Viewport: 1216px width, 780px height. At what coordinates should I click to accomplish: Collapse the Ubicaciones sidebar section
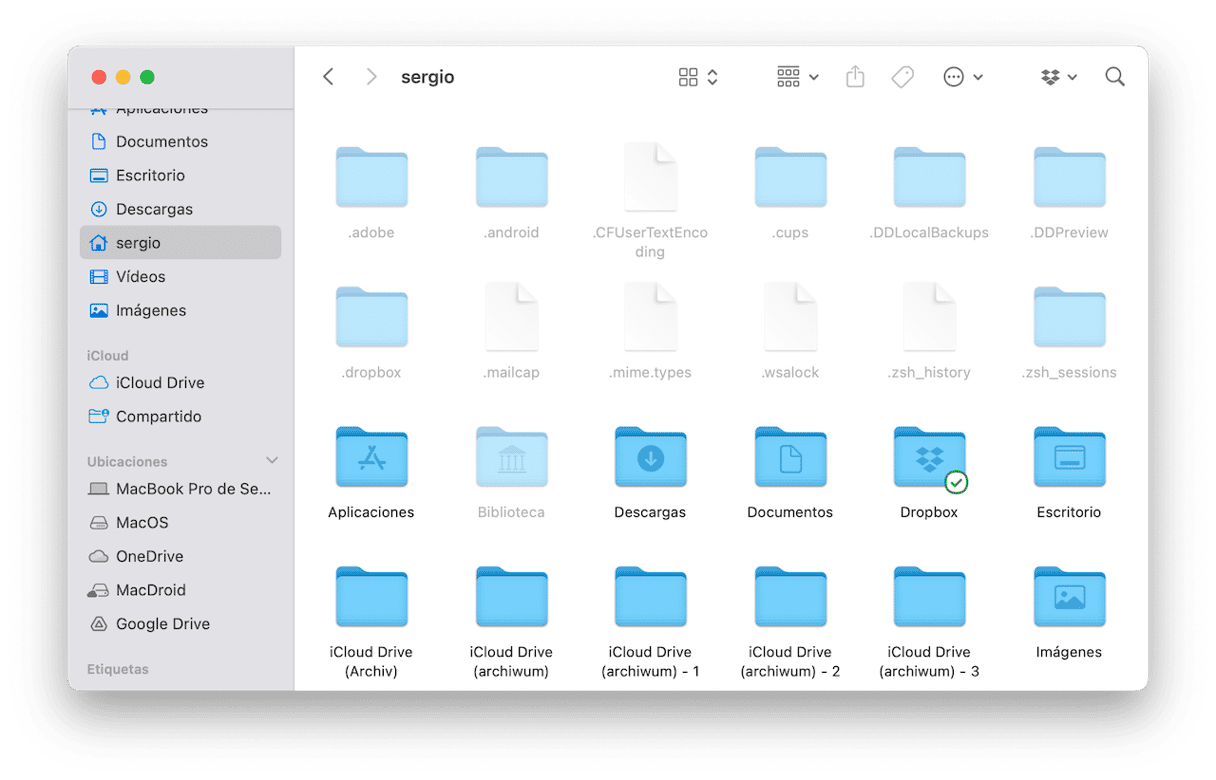pos(271,461)
